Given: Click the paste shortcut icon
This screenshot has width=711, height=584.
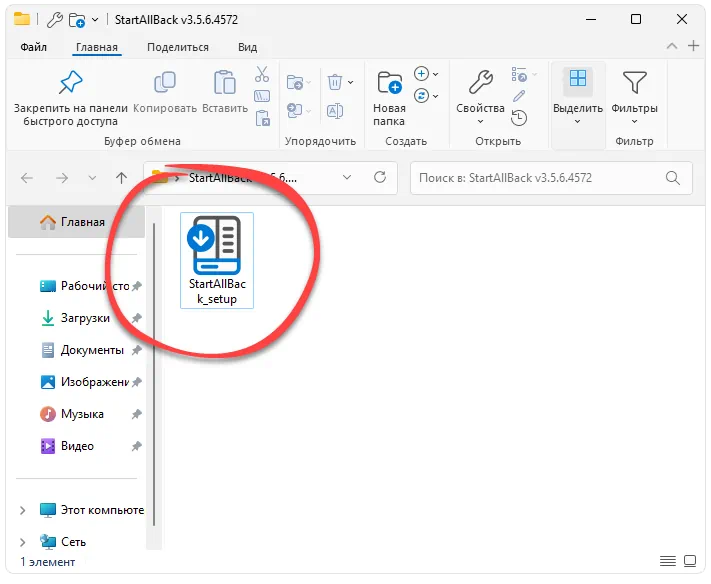Looking at the screenshot, I should (x=263, y=118).
